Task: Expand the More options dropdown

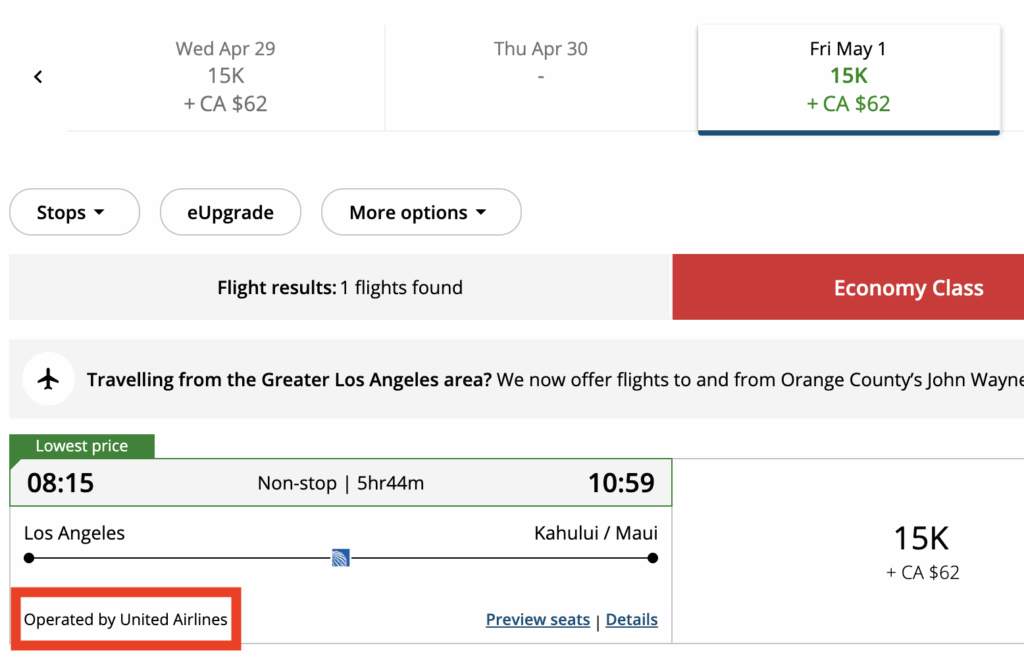Action: [x=420, y=212]
